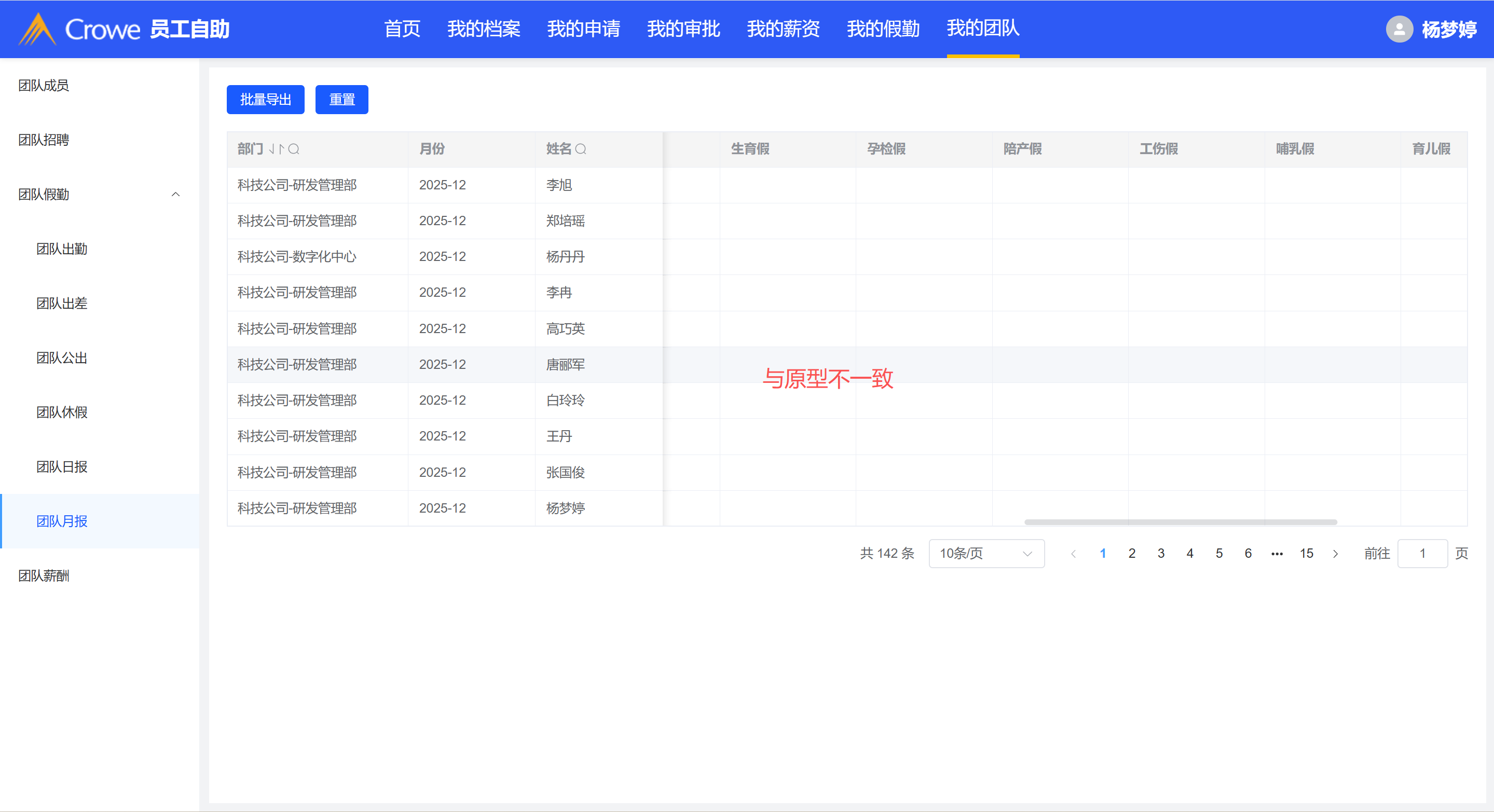
Task: Switch to 我的薪资 tab
Action: pyautogui.click(x=783, y=29)
